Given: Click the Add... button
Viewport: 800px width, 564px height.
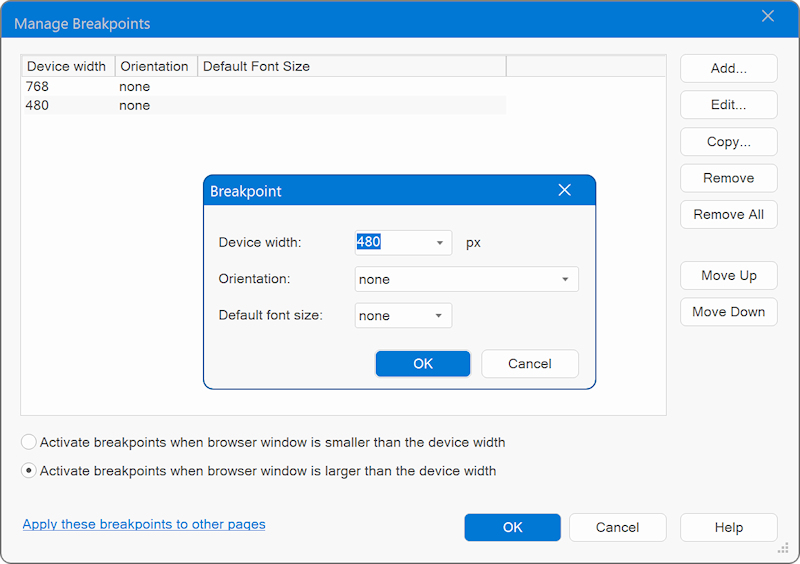Looking at the screenshot, I should tap(728, 69).
